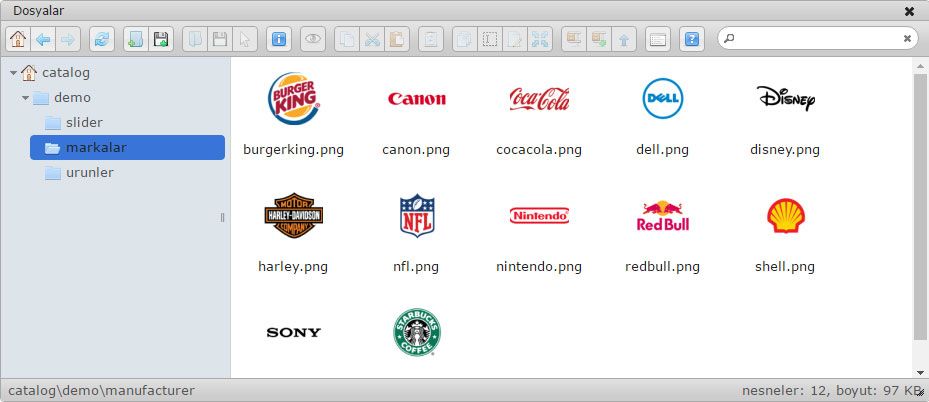929x402 pixels.
Task: Click inside the search input field
Action: 818,38
